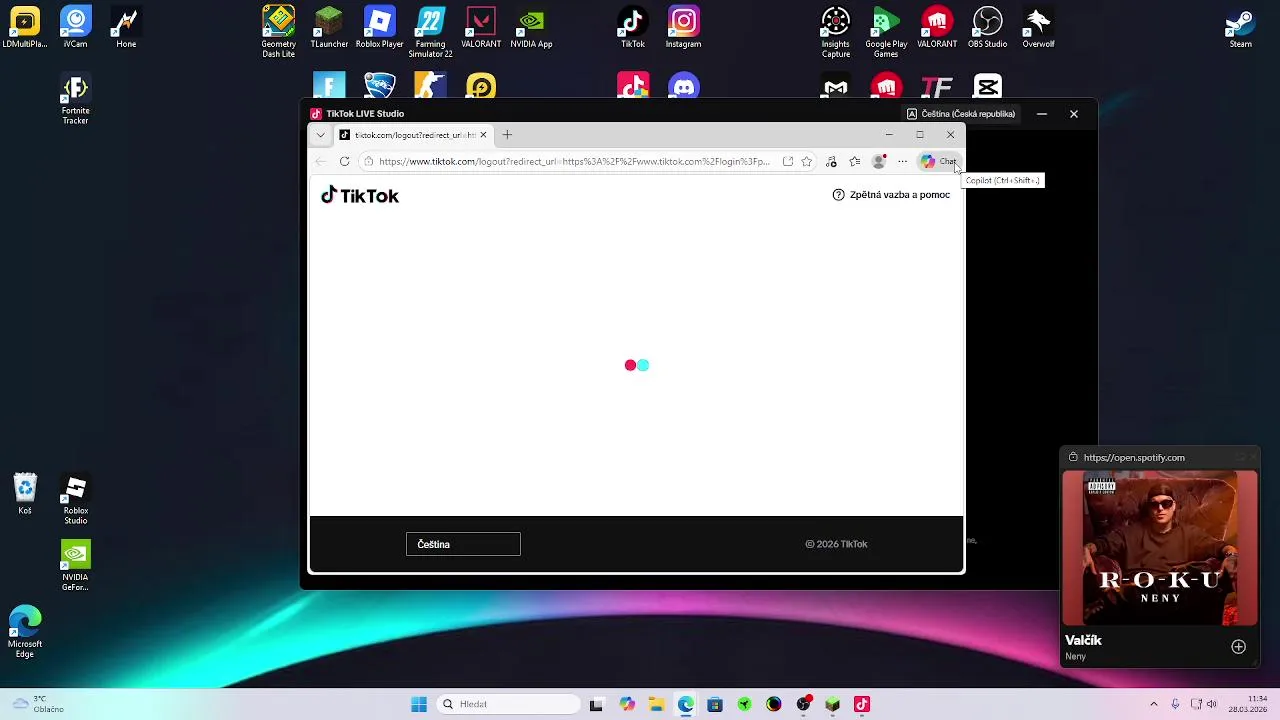Launch Geometry Dash Lite from desktop
The height and width of the screenshot is (720, 1280).
coord(279,32)
